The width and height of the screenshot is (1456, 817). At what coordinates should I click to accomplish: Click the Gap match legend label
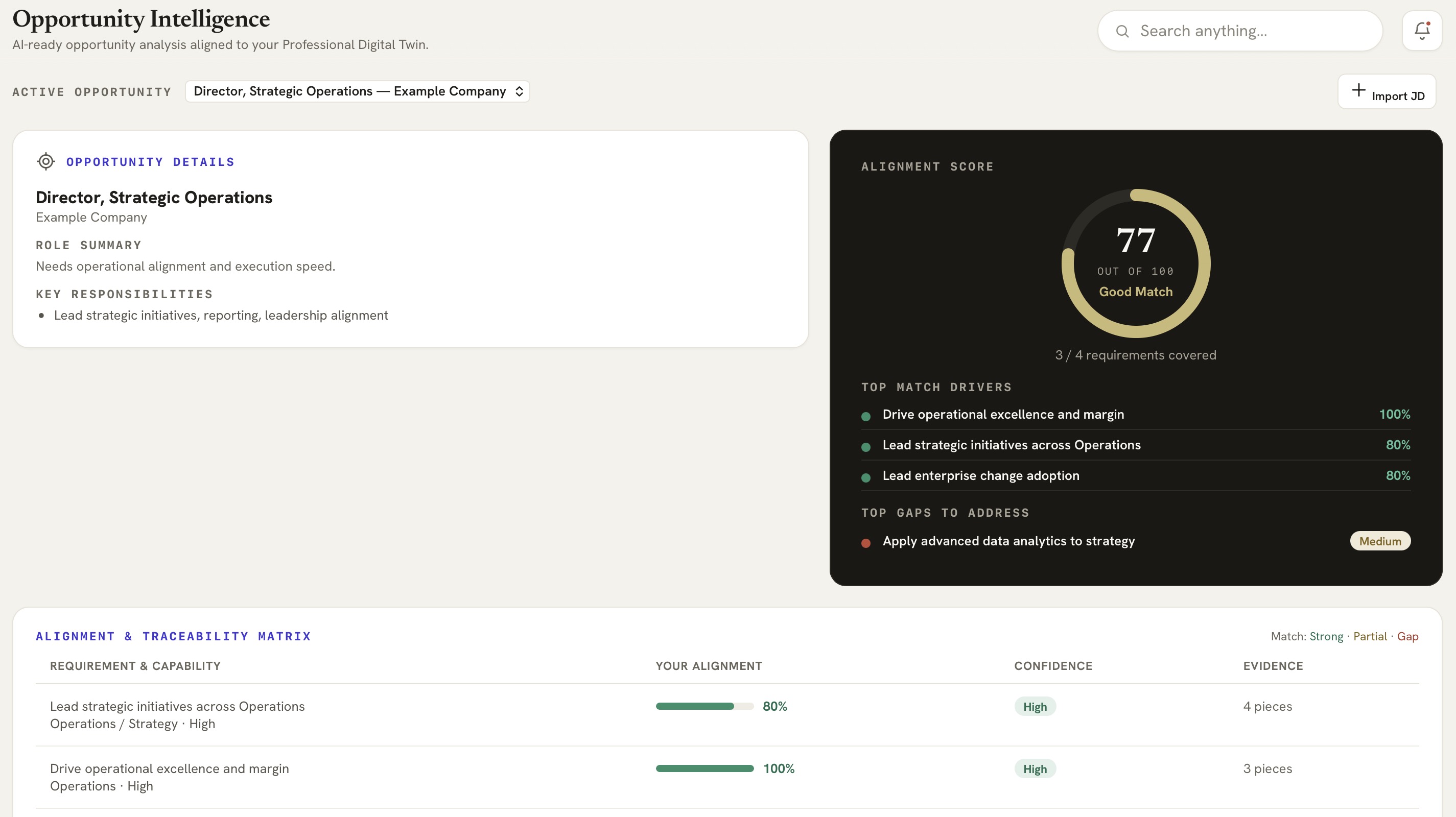tap(1407, 636)
